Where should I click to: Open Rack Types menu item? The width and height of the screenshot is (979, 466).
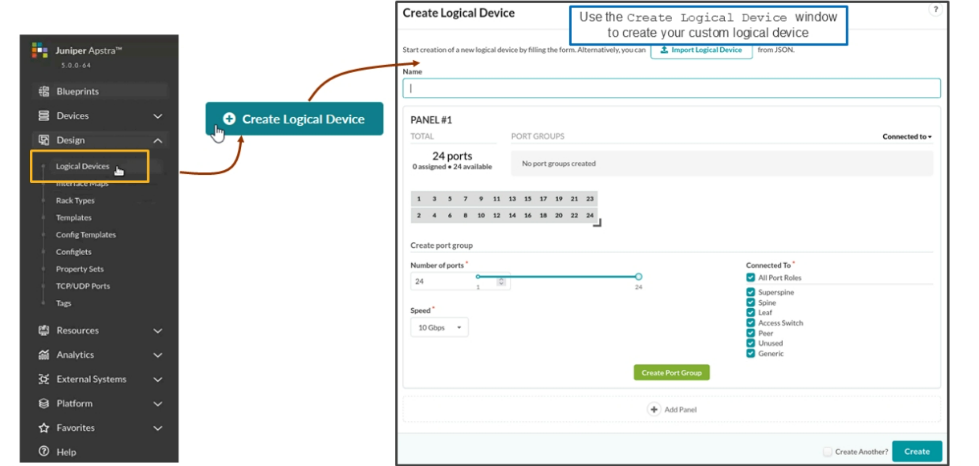point(76,201)
